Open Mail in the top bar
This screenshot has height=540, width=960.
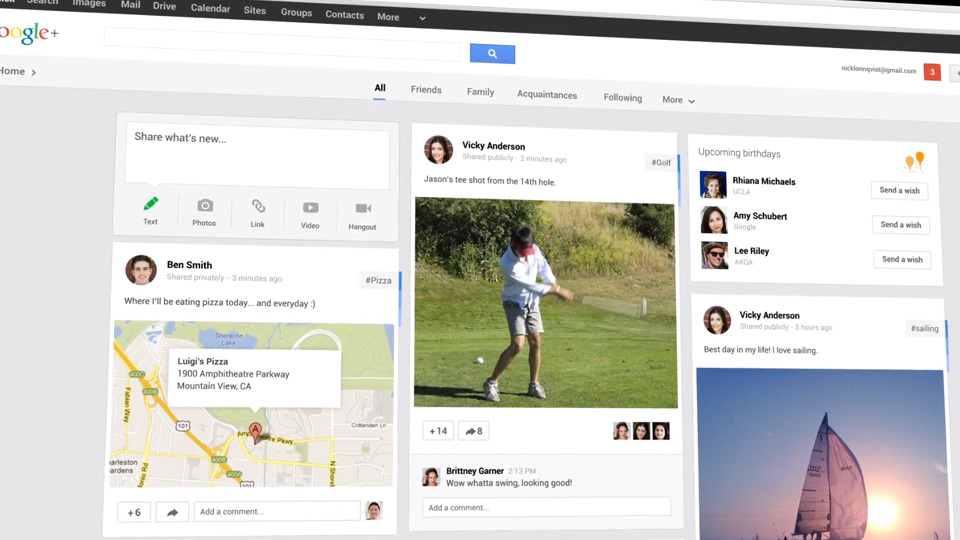click(x=130, y=4)
